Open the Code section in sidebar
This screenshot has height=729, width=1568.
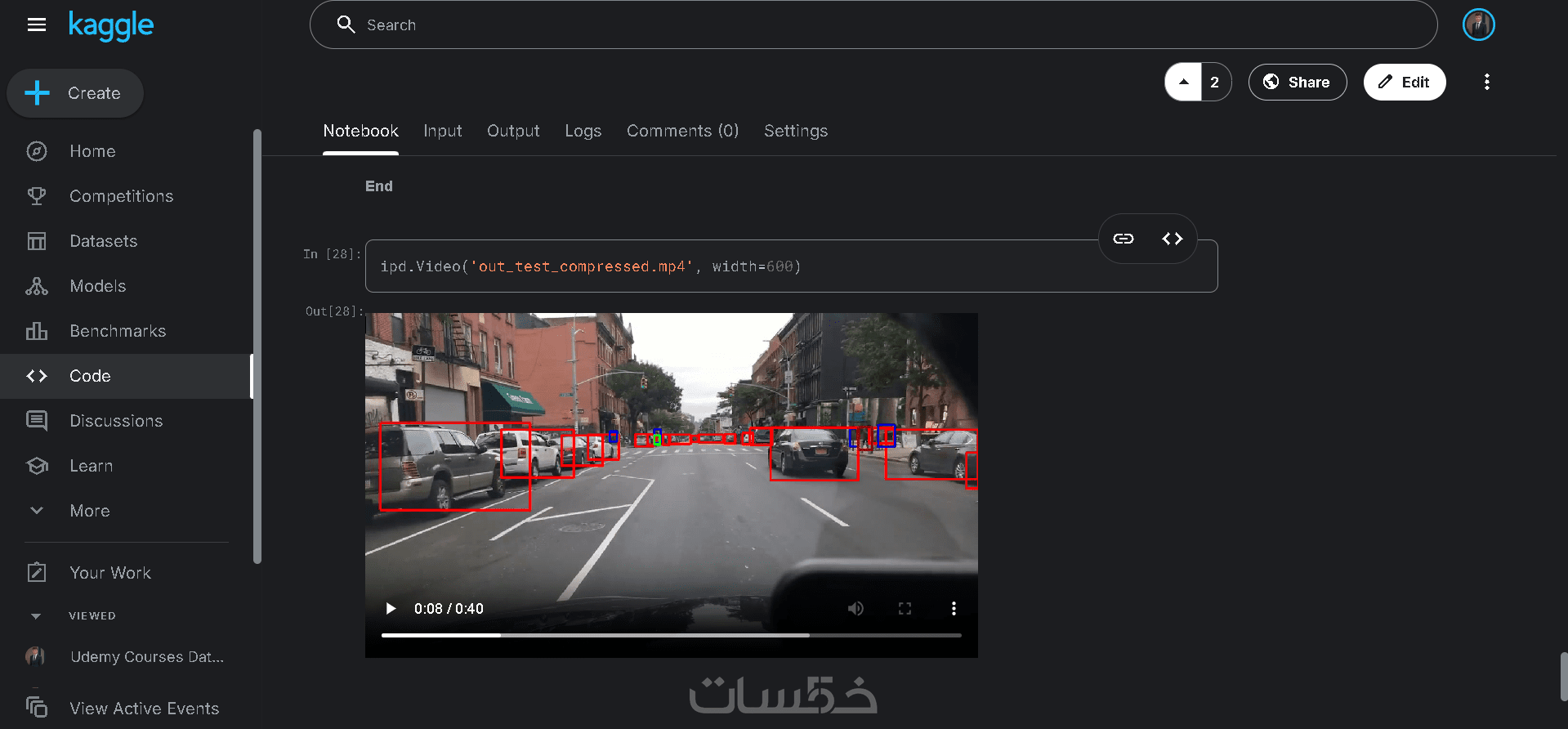[127, 376]
